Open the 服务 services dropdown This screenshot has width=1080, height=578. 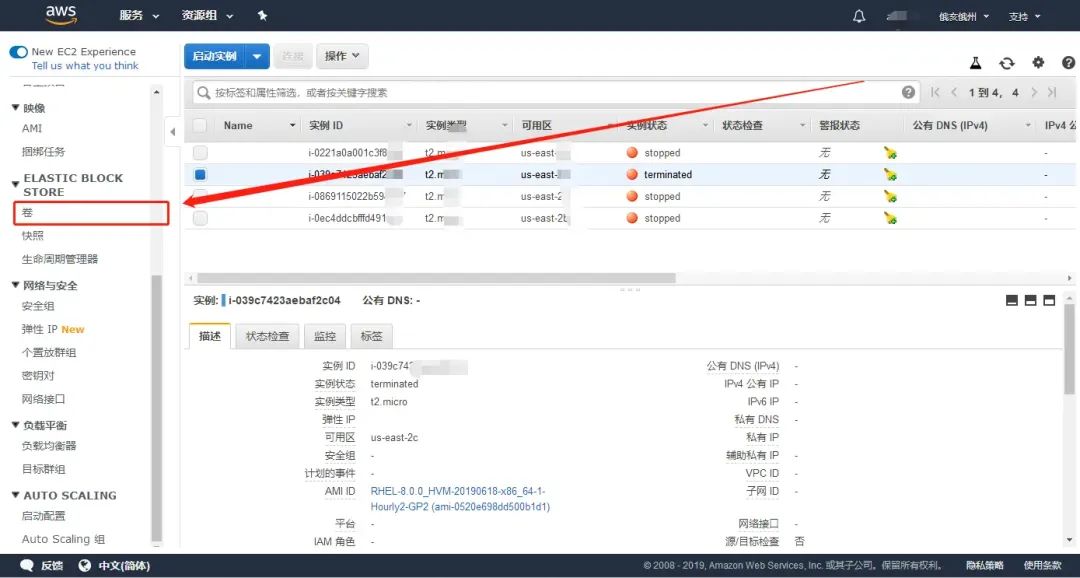(139, 16)
